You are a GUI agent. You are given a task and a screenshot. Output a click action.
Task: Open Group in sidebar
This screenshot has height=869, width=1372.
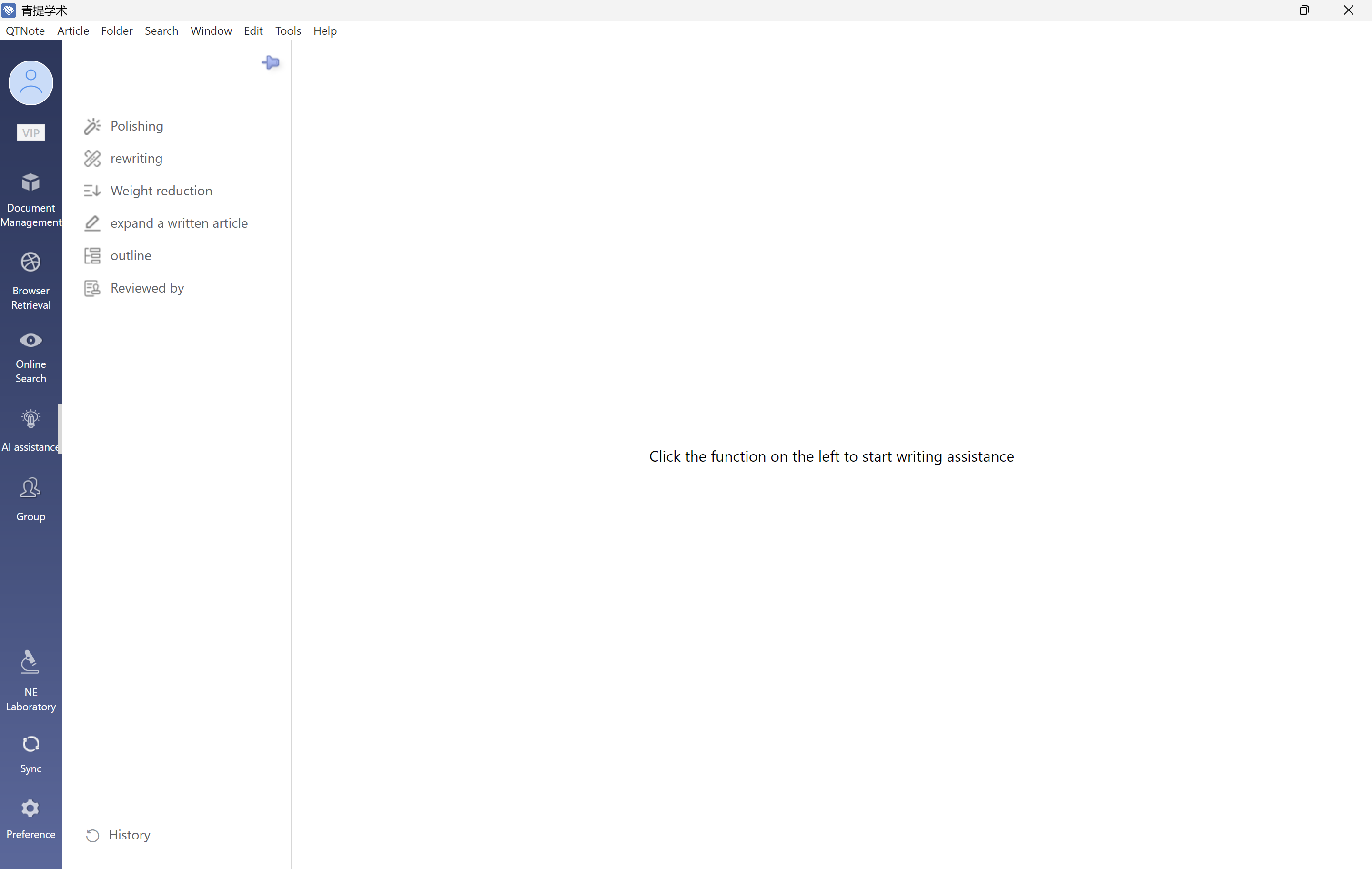click(31, 499)
